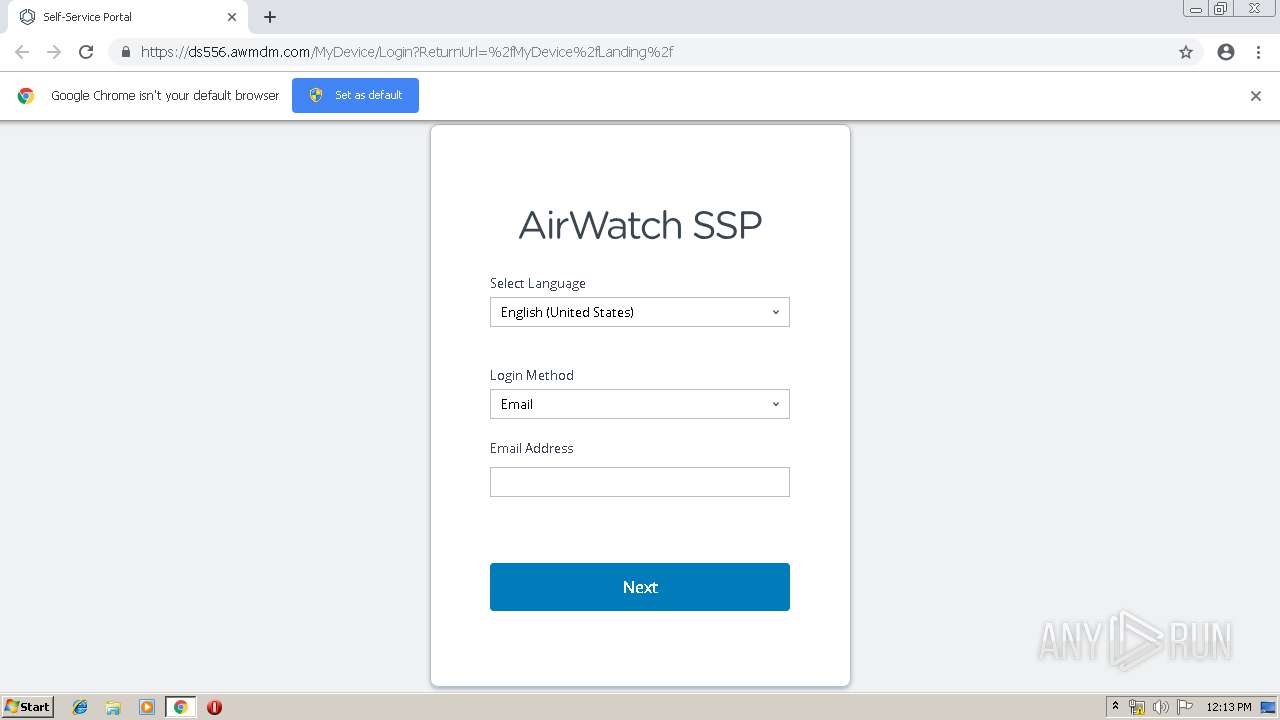
Task: Click the red Opera taskbar icon
Action: pyautogui.click(x=214, y=707)
